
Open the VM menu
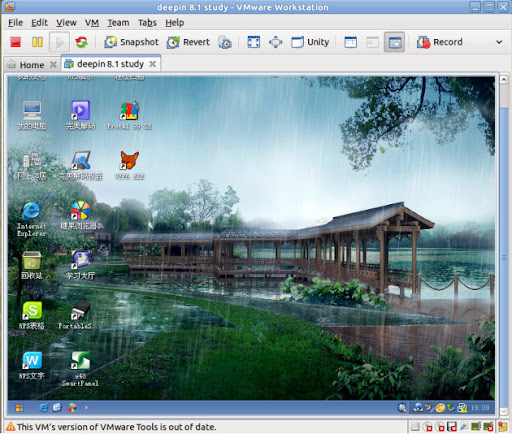(x=92, y=23)
